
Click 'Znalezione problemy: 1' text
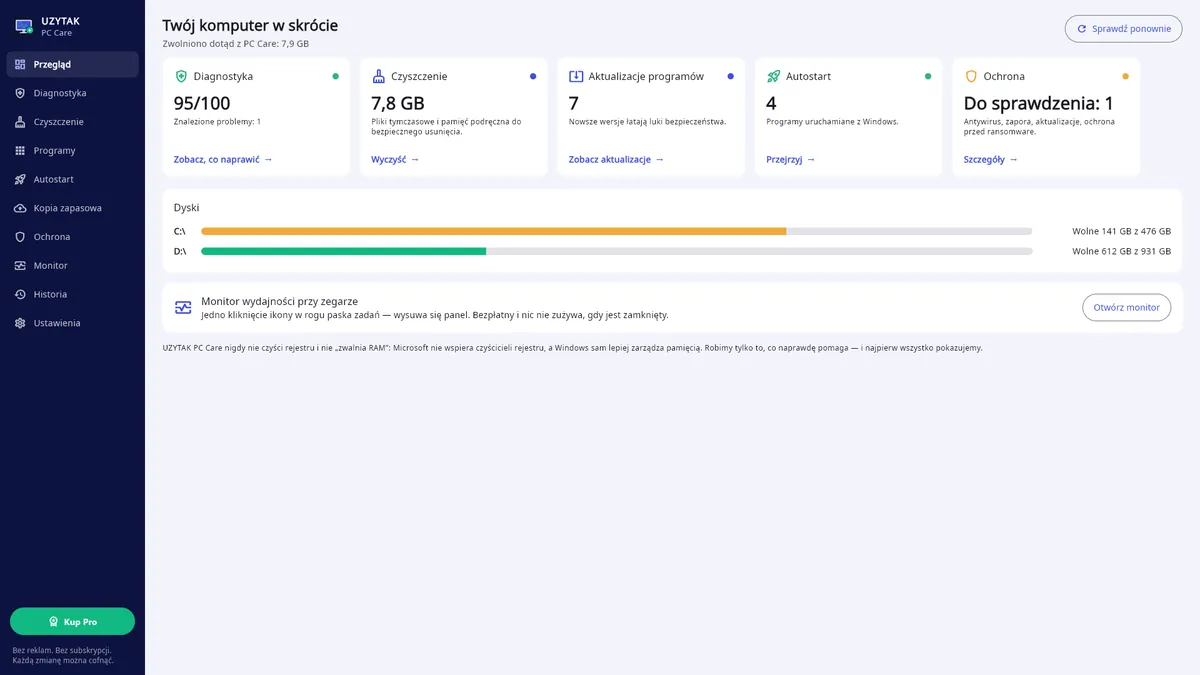[x=217, y=122]
